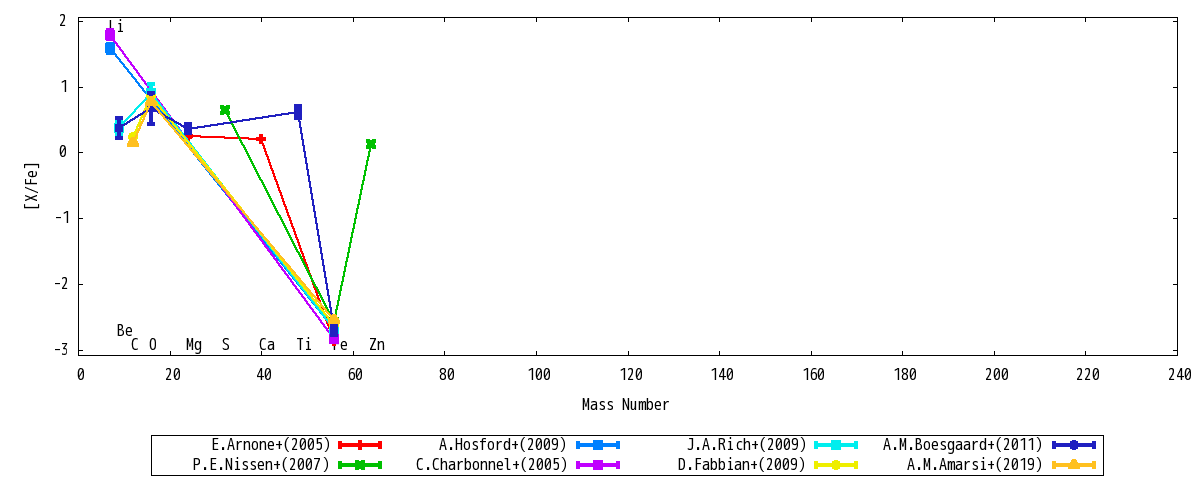Viewport: 1200px width, 480px height.
Task: Click the Mass Number axis label
Action: tap(626, 405)
